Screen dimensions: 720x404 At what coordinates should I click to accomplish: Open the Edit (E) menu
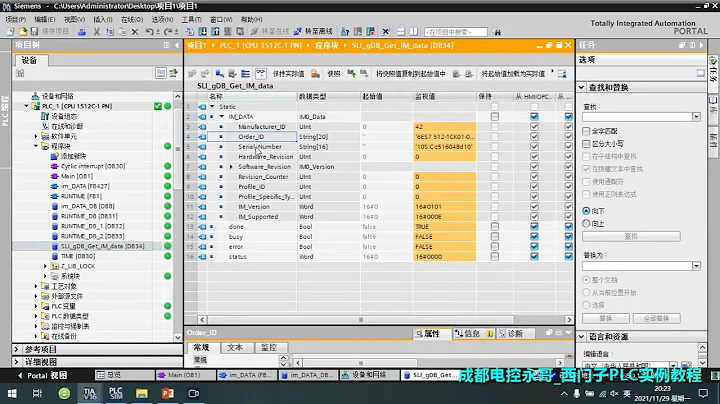[x=45, y=19]
